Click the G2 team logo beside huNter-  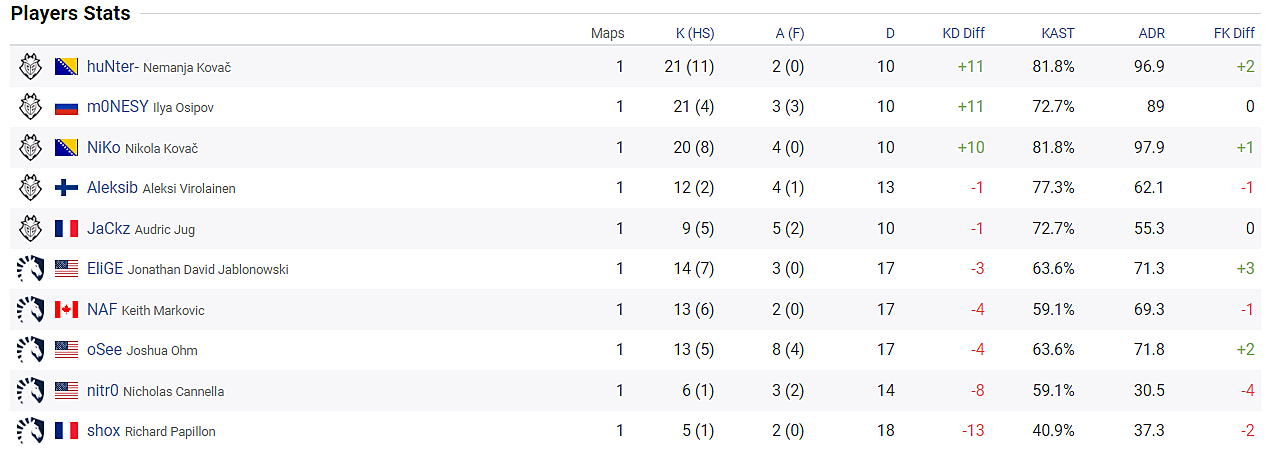(x=30, y=67)
